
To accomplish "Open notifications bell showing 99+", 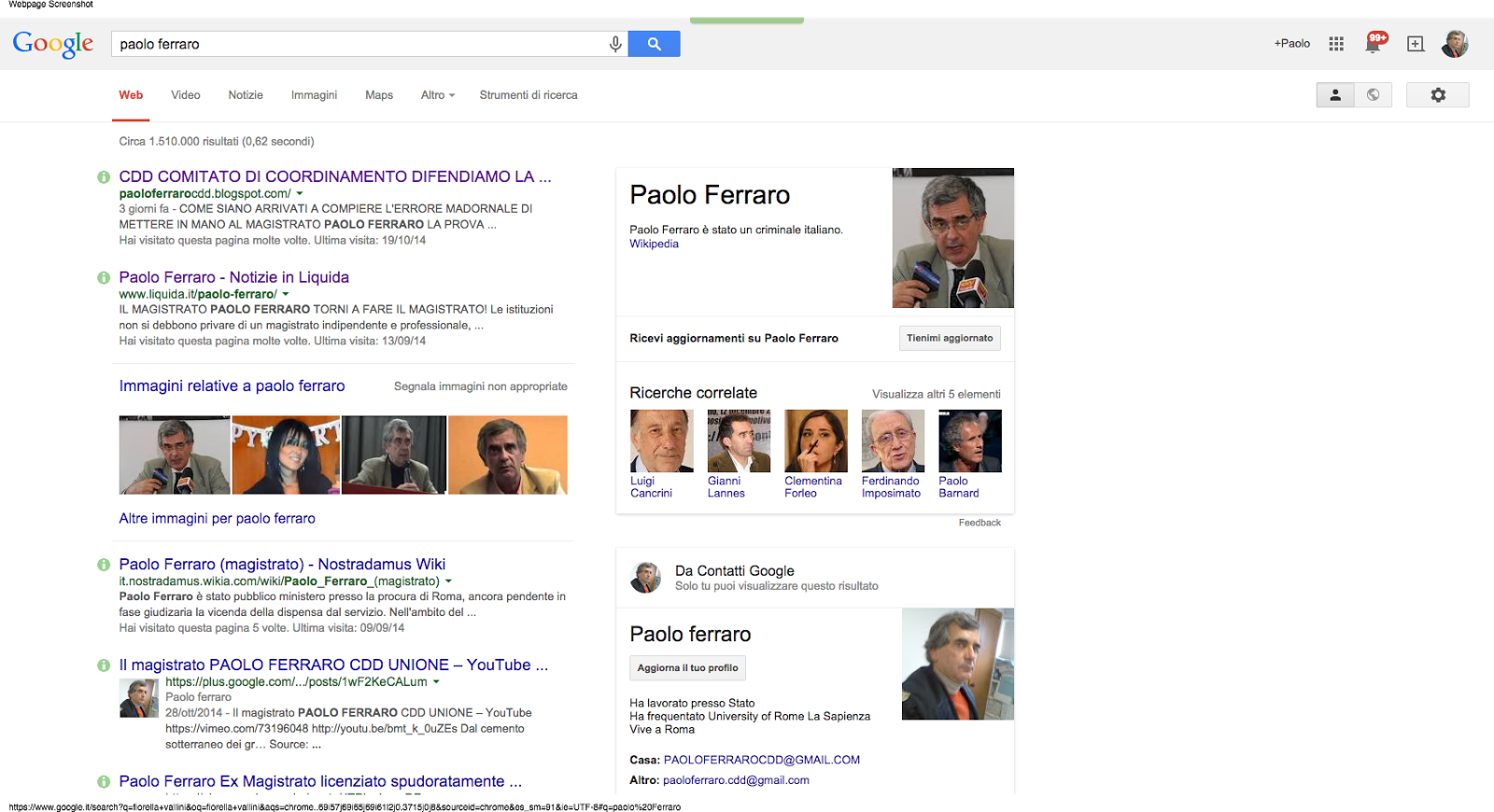I will coord(1375,42).
